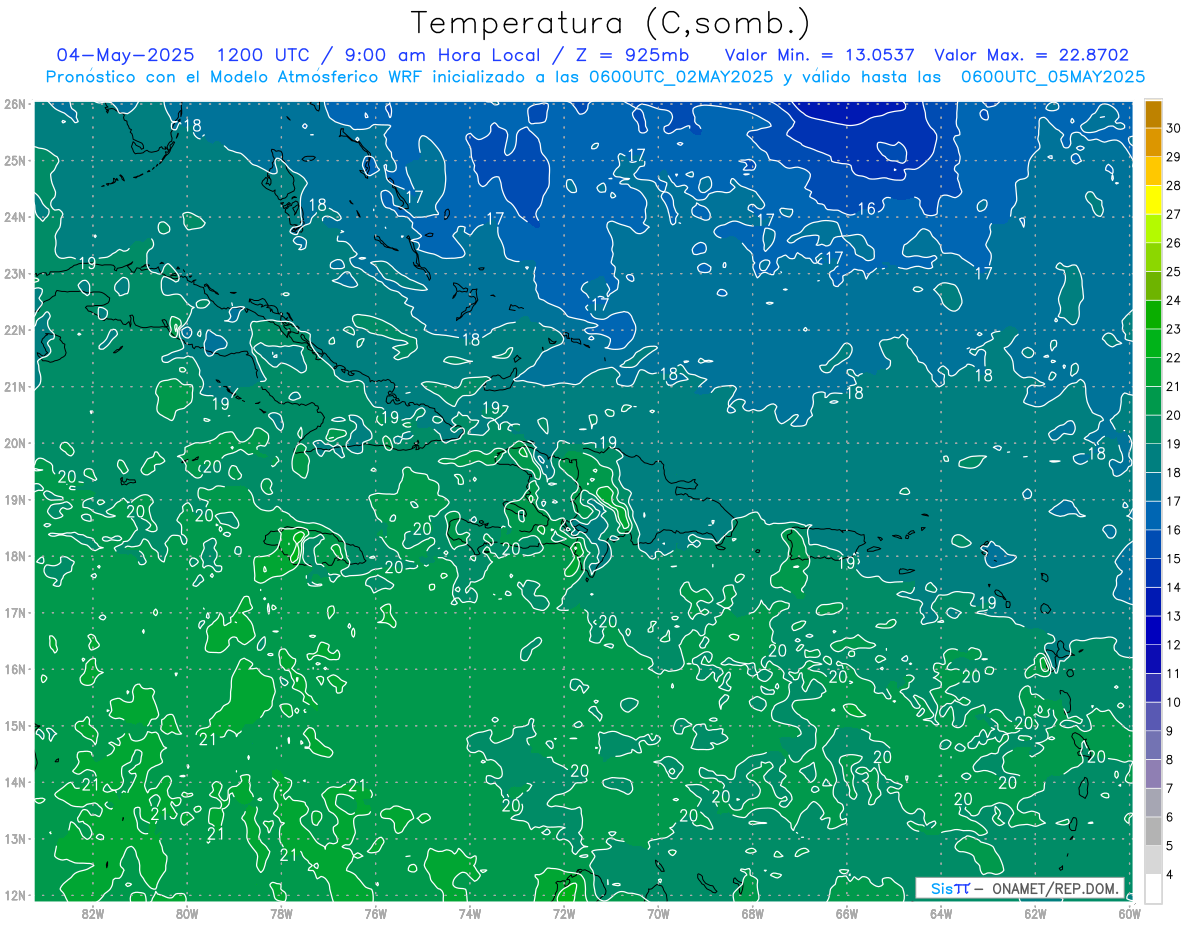Viewport: 1200px width, 927px height.
Task: Click legend value '26' on the colorbar
Action: click(1174, 243)
